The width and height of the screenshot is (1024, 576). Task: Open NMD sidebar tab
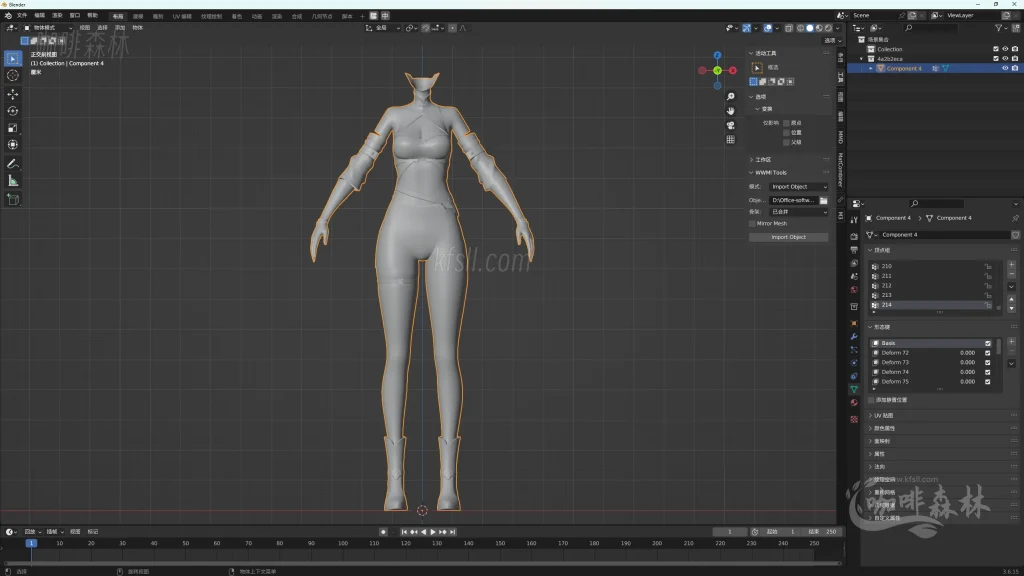point(840,137)
